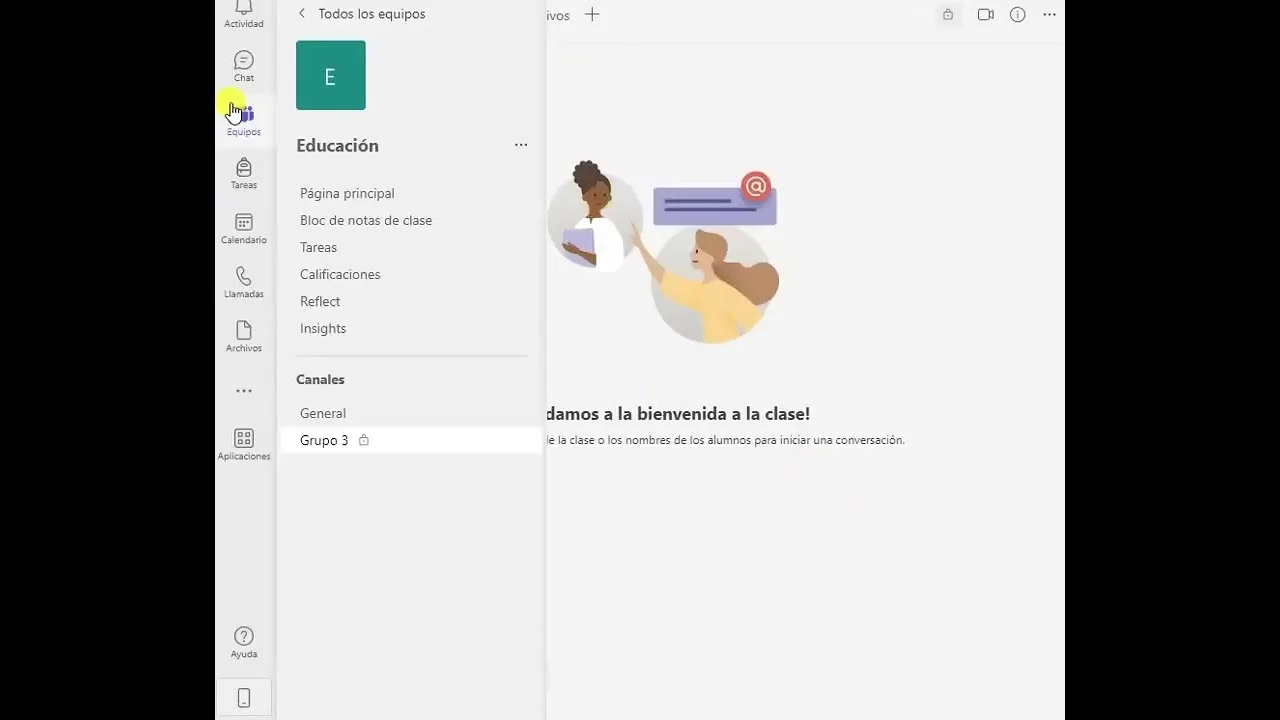
Task: Show channel info icon
Action: point(1018,15)
